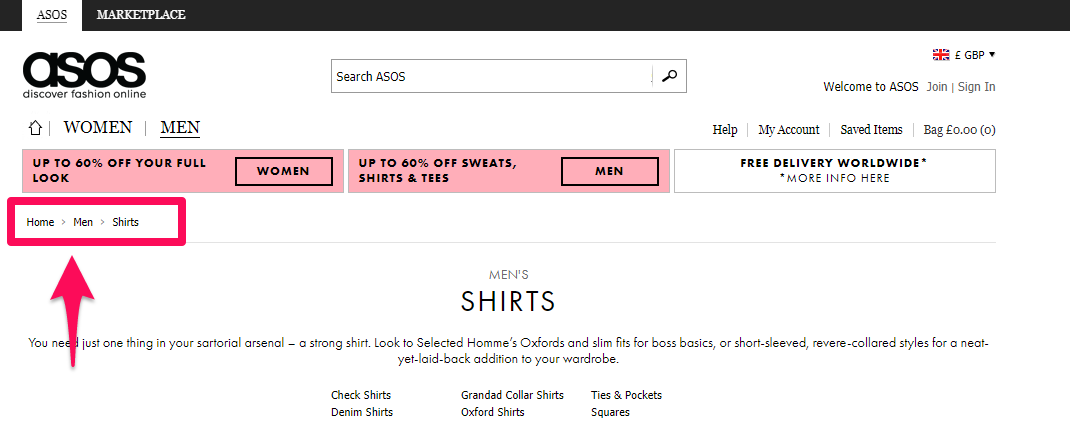Focus the Search ASOS input field
Viewport: 1070px width, 432px height.
[x=491, y=76]
